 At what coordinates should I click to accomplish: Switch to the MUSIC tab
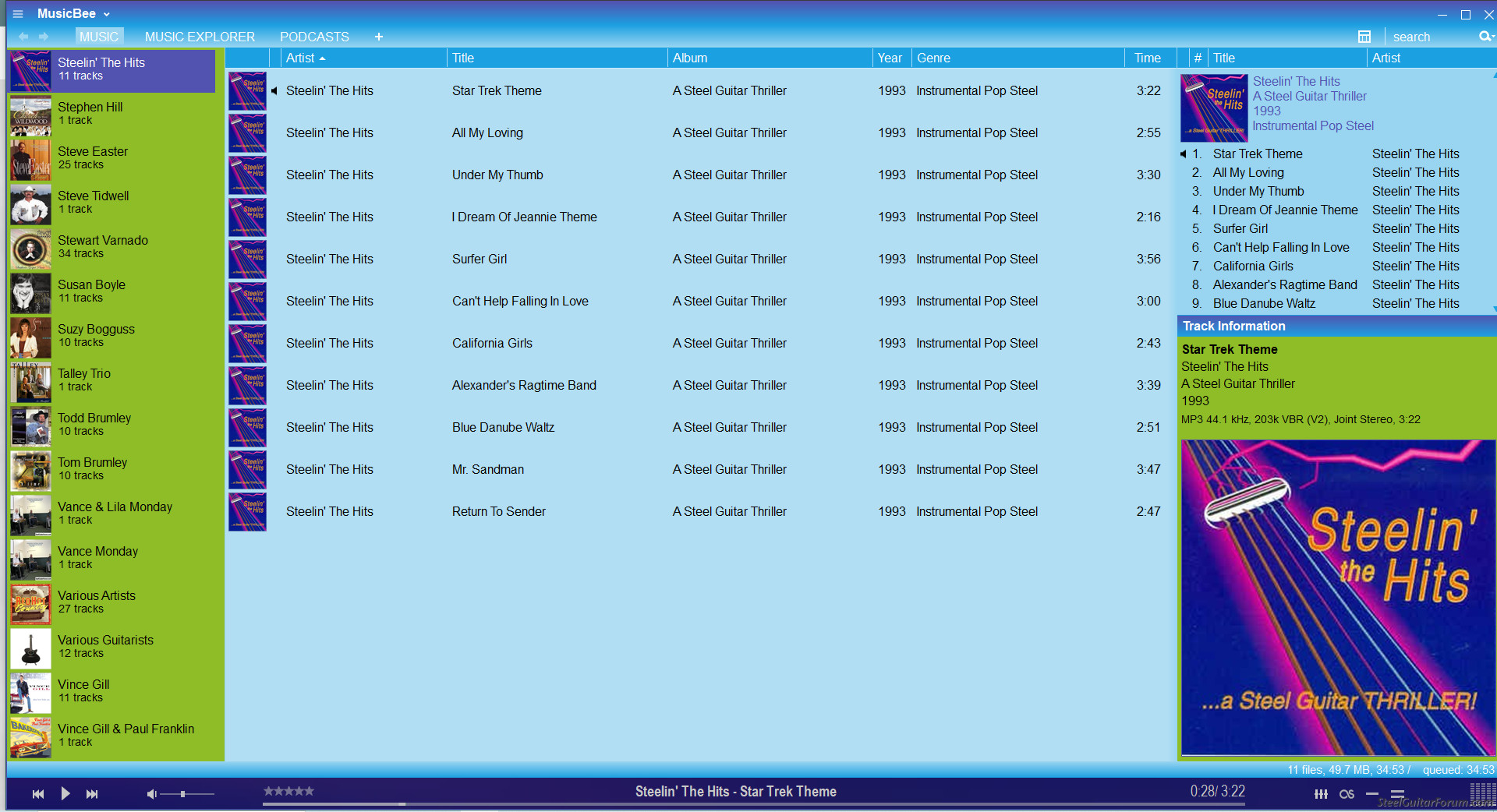point(99,37)
